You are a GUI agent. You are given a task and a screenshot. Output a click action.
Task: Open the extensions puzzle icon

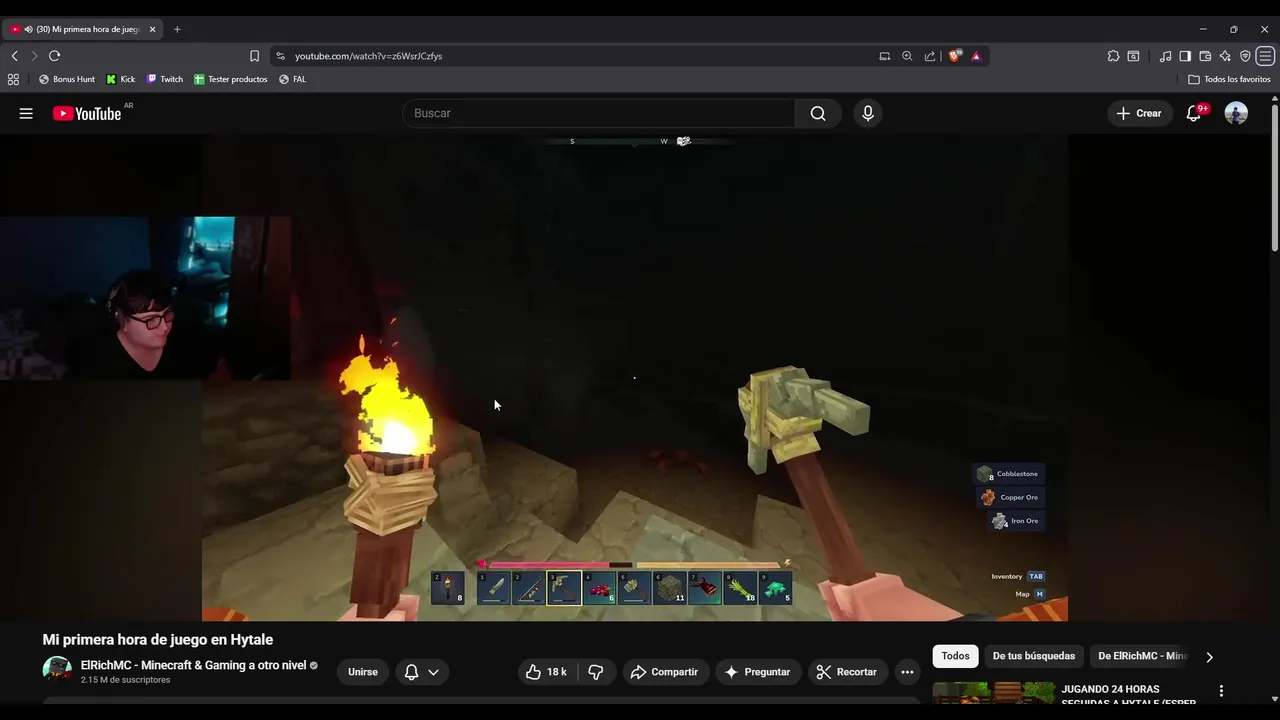[x=1113, y=56]
